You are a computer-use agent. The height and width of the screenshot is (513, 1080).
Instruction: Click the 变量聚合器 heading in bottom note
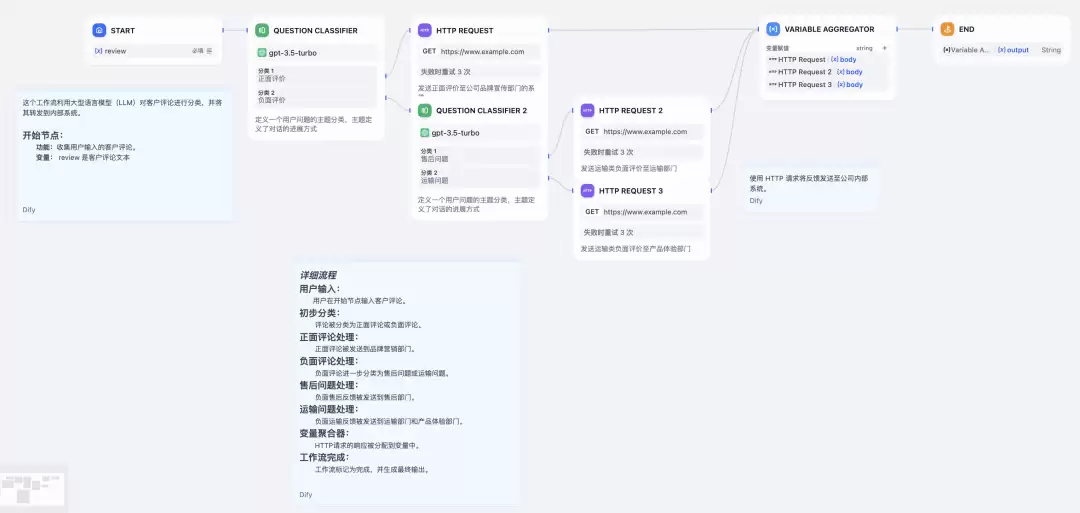pos(324,433)
